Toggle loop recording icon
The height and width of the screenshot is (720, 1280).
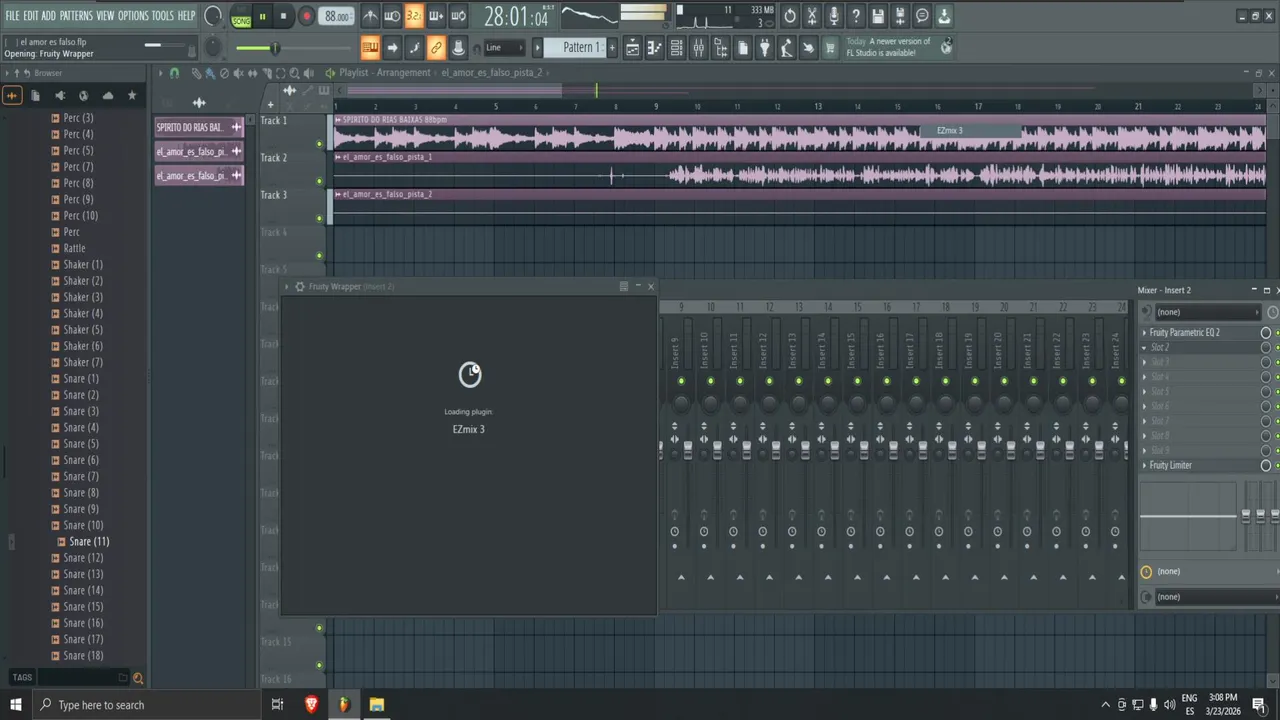[x=458, y=16]
